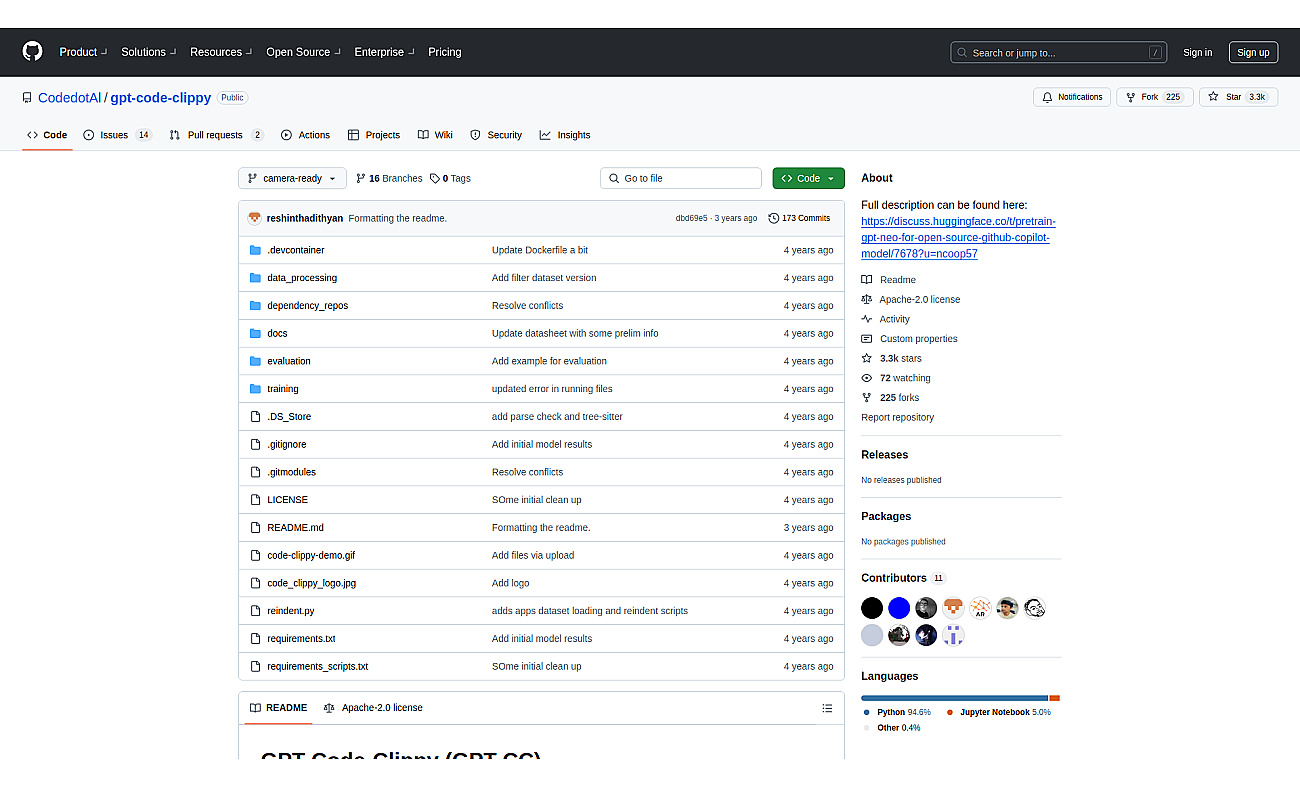Open the data_processing folder
The width and height of the screenshot is (1300, 788).
tap(302, 278)
